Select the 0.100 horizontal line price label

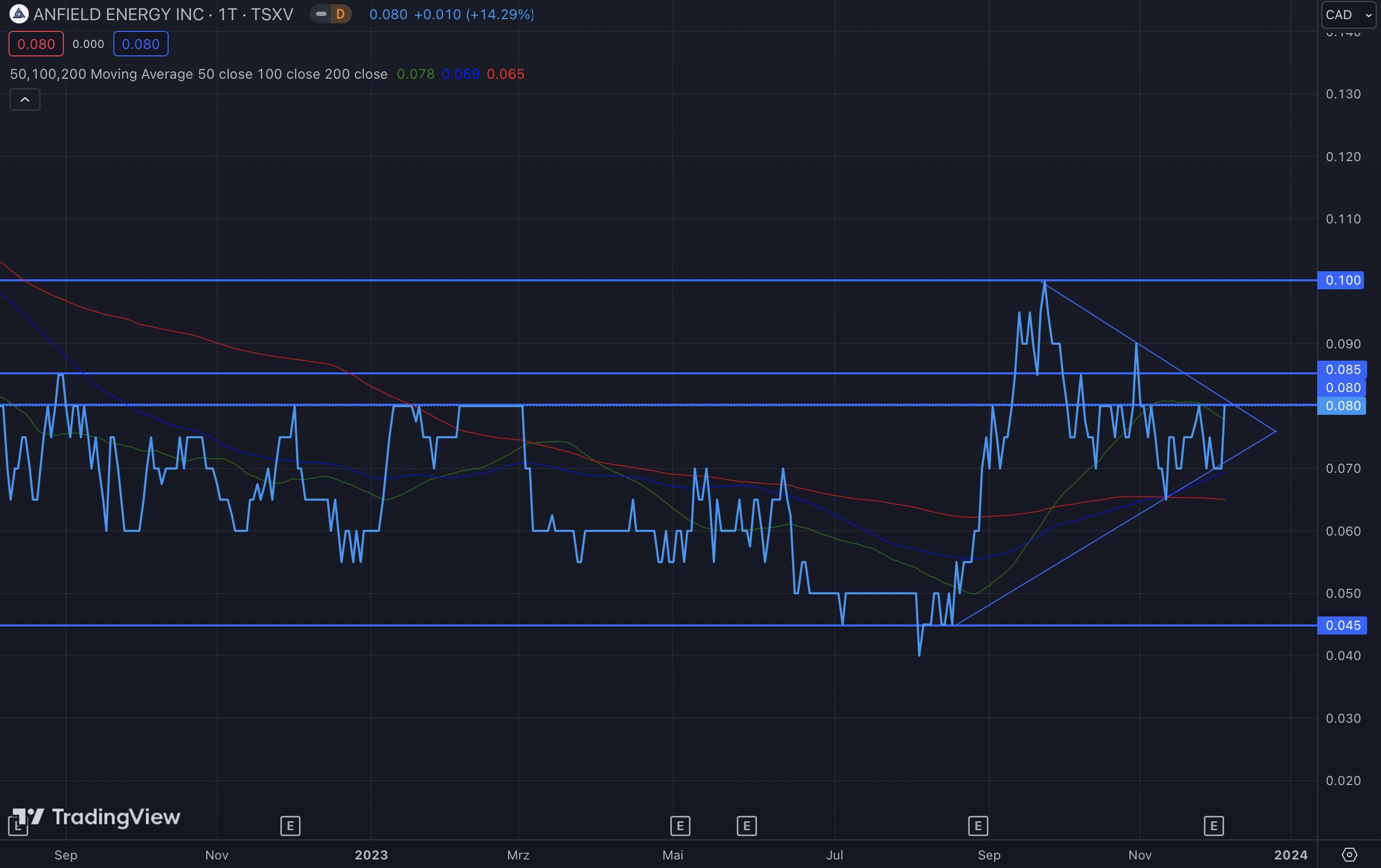point(1342,280)
